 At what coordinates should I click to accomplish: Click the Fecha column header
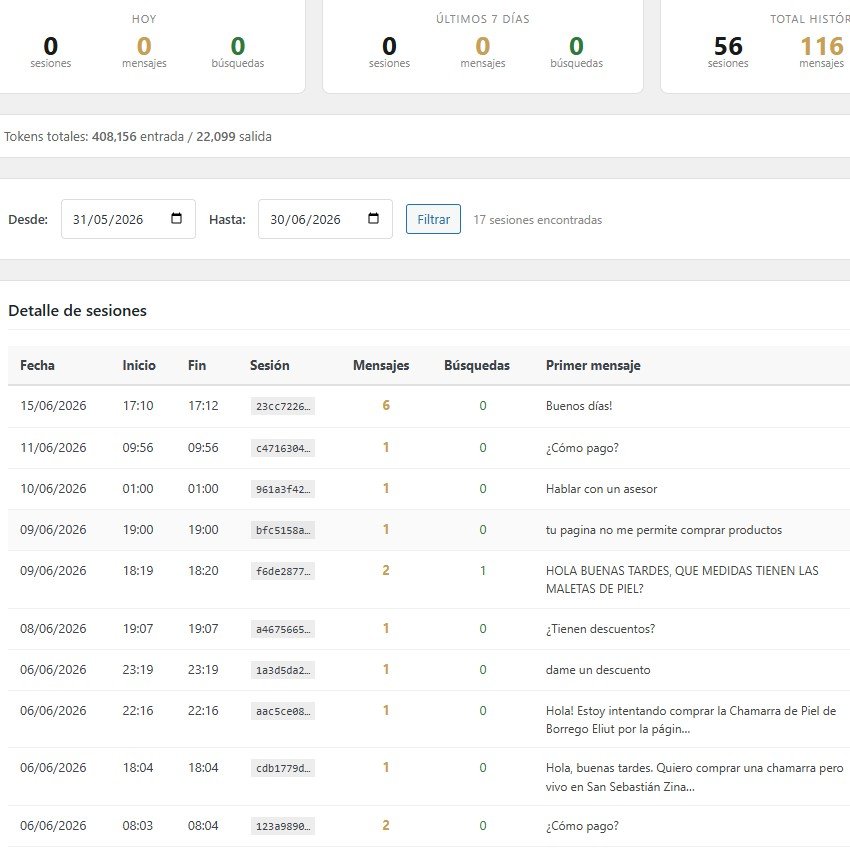coord(37,365)
